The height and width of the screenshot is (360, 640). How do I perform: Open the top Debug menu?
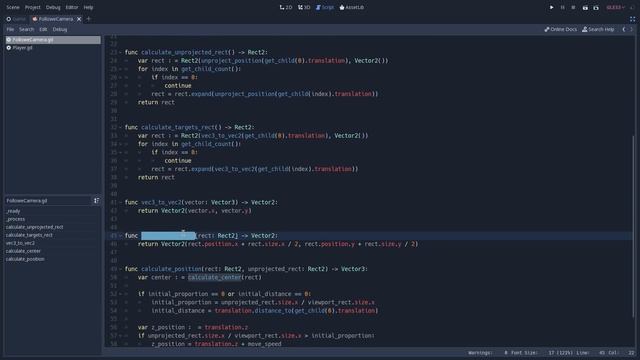coord(53,7)
